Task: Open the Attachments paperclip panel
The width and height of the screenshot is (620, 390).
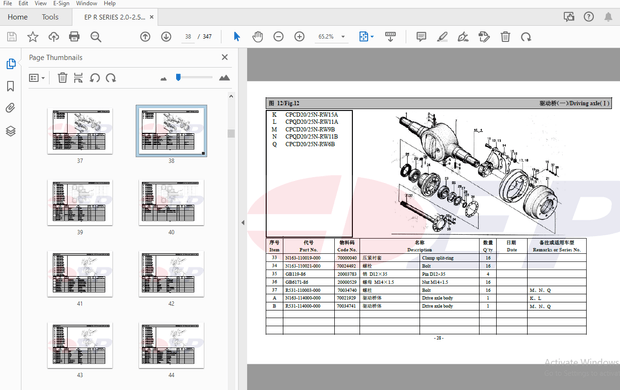Action: coord(11,108)
